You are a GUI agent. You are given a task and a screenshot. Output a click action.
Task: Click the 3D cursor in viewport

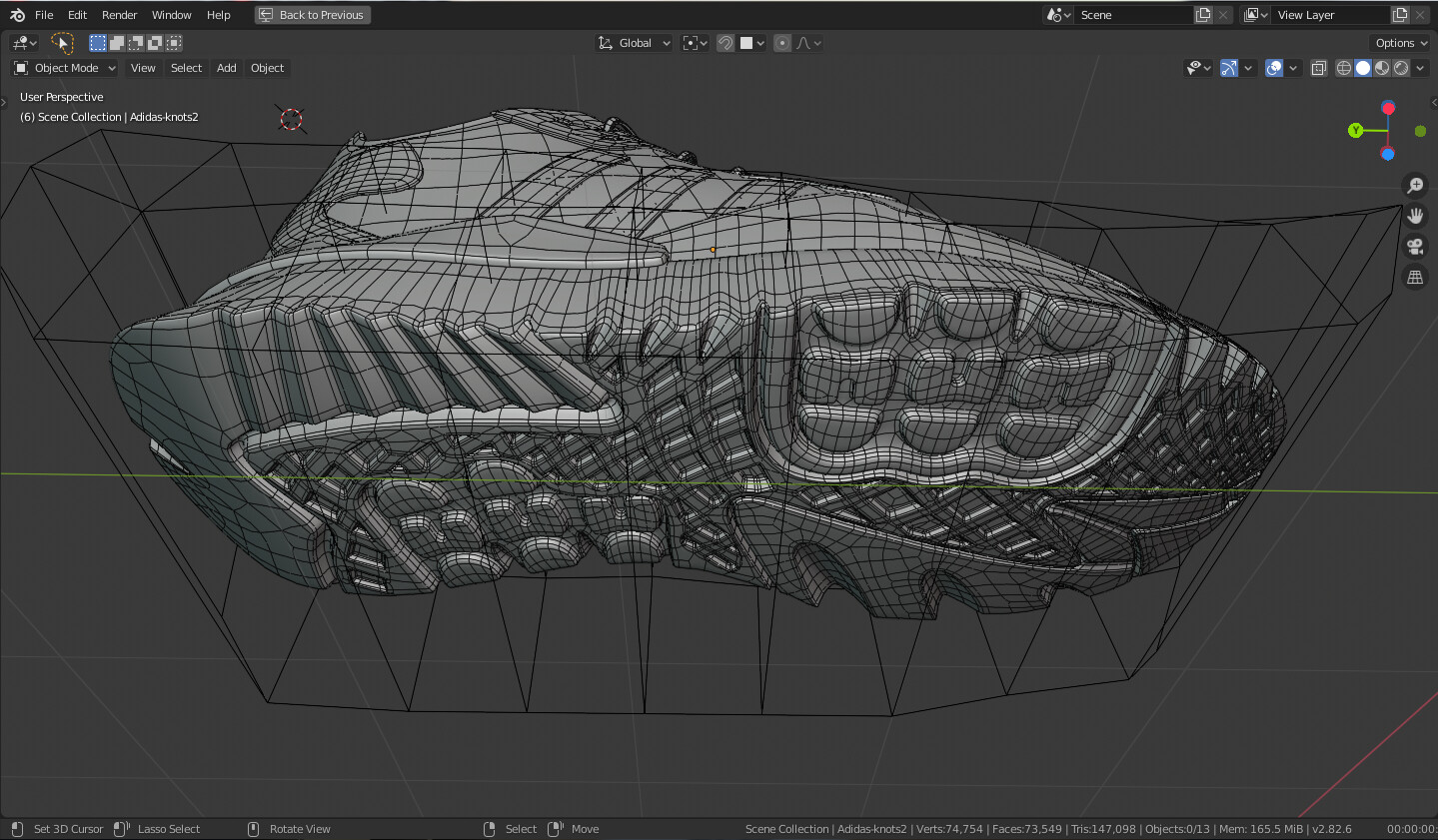(291, 120)
